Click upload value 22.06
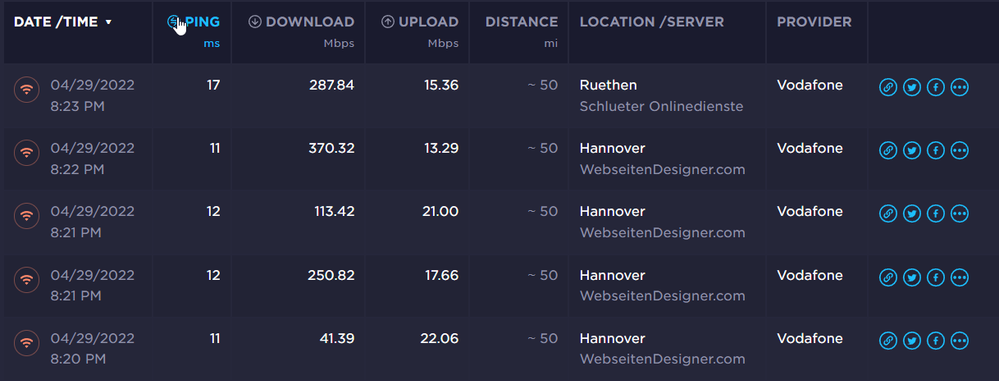The image size is (999, 381). coord(440,338)
